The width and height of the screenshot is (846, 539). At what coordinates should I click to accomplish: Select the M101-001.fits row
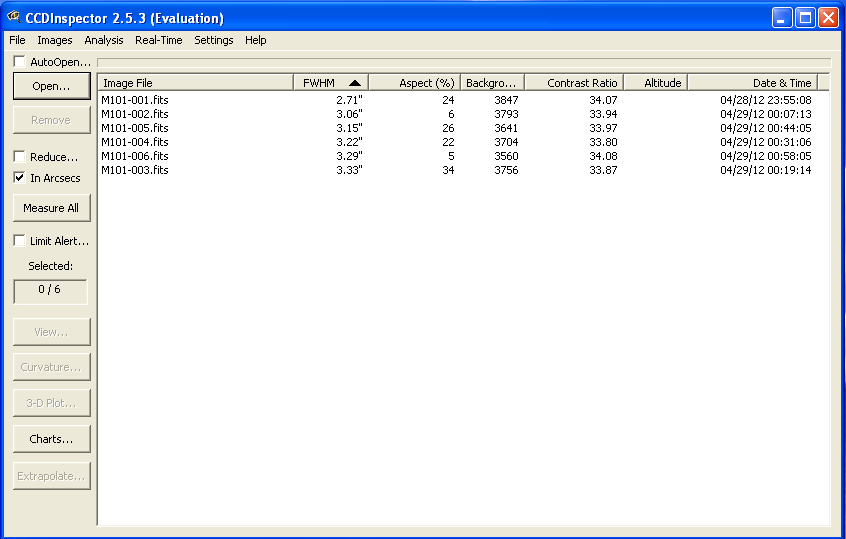[463, 100]
